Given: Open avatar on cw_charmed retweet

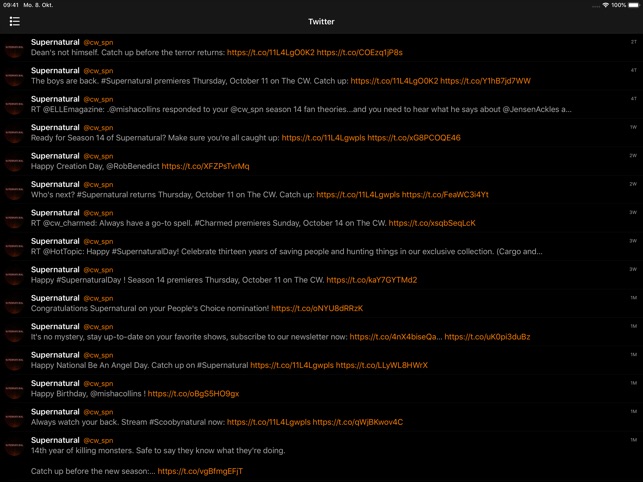Looking at the screenshot, I should click(x=14, y=218).
